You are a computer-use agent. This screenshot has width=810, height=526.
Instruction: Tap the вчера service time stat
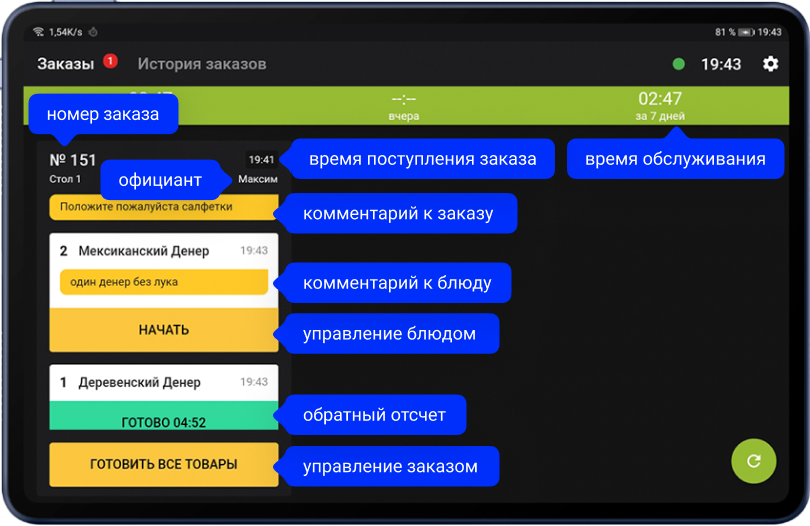click(403, 106)
